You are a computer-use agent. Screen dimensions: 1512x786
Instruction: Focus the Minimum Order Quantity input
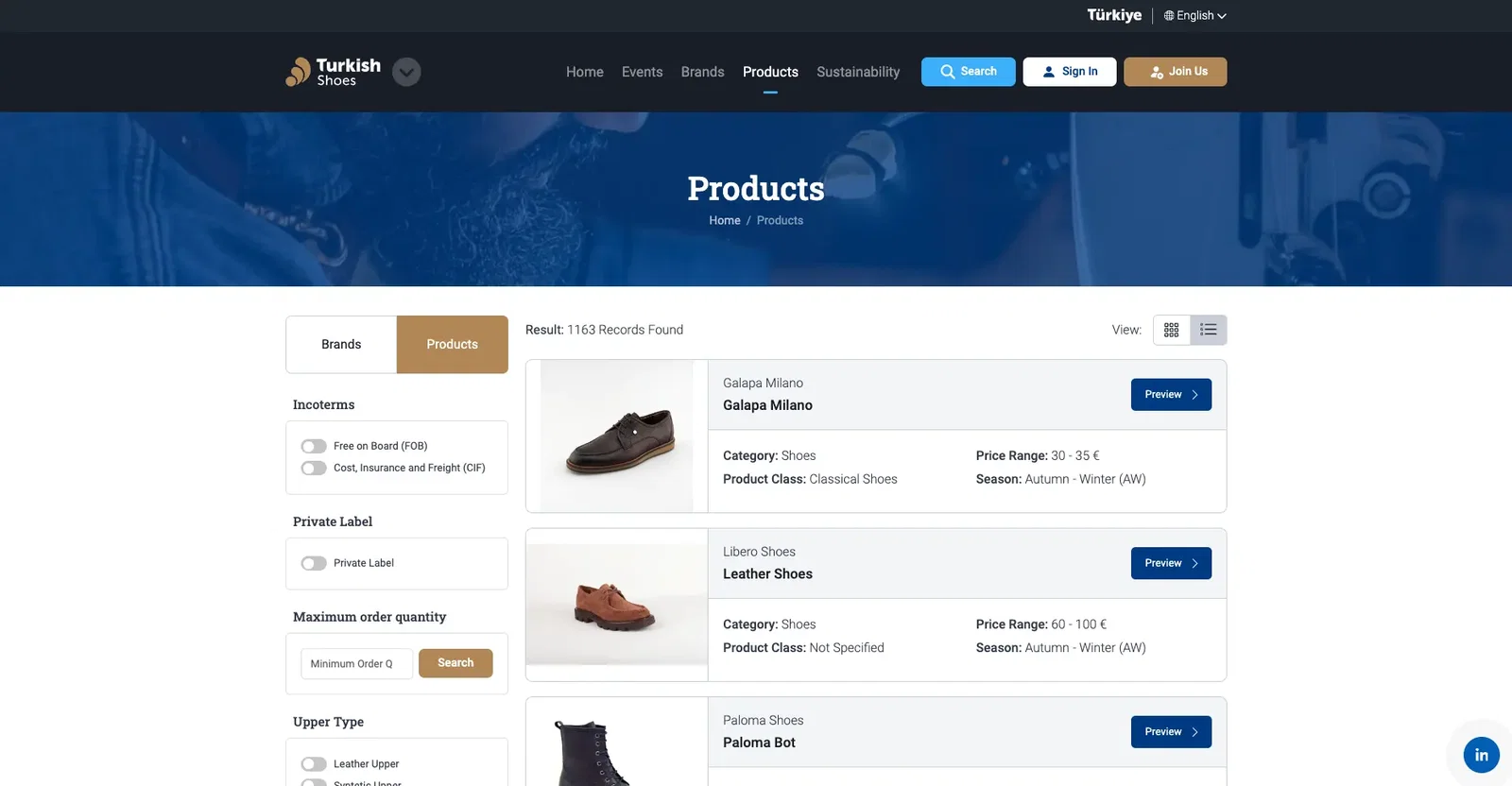[356, 664]
